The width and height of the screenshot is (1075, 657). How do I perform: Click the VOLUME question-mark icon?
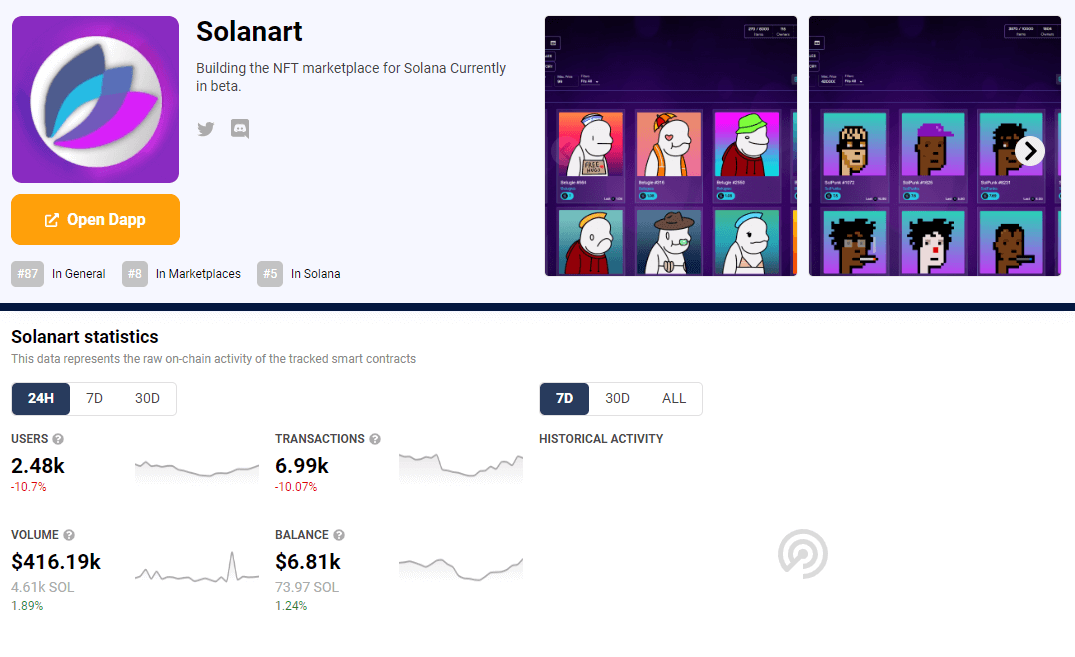pos(68,534)
